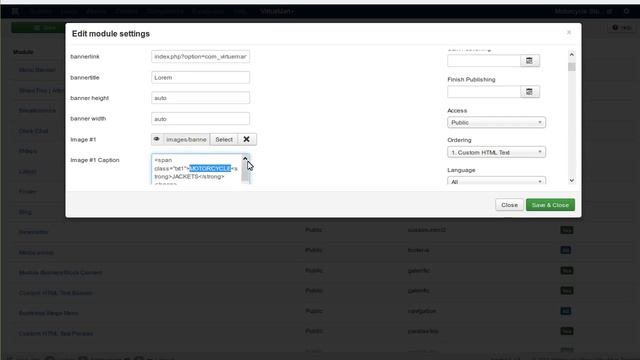Viewport: 640px width, 360px height.
Task: Click the Module column header in background list
Action: pyautogui.click(x=23, y=52)
